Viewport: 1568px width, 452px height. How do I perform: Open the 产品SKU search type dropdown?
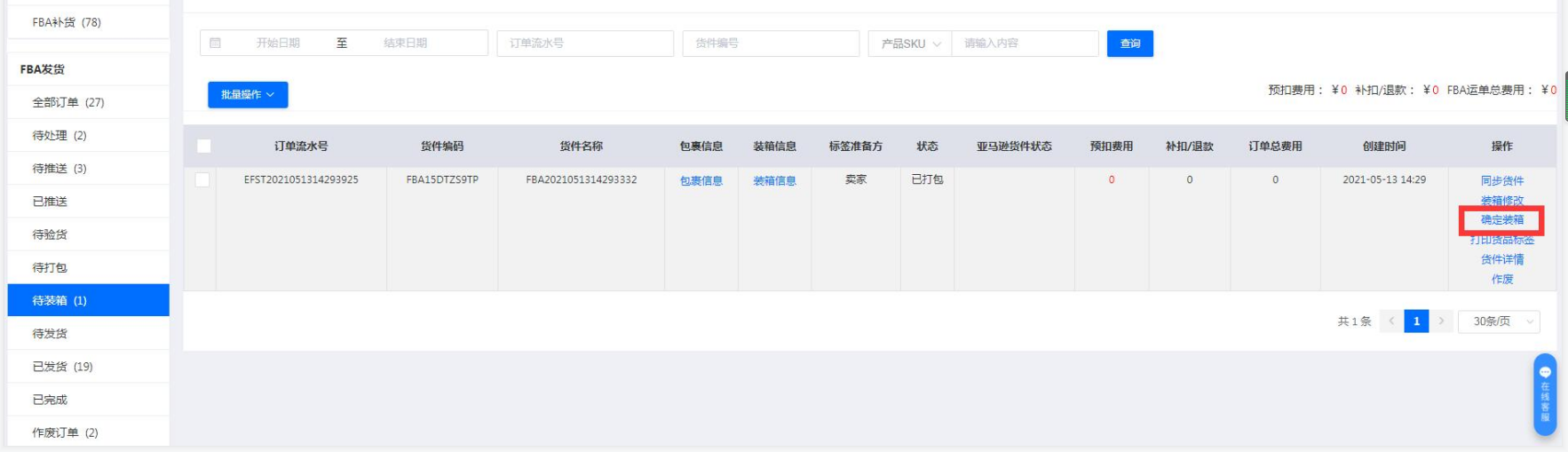(x=910, y=44)
